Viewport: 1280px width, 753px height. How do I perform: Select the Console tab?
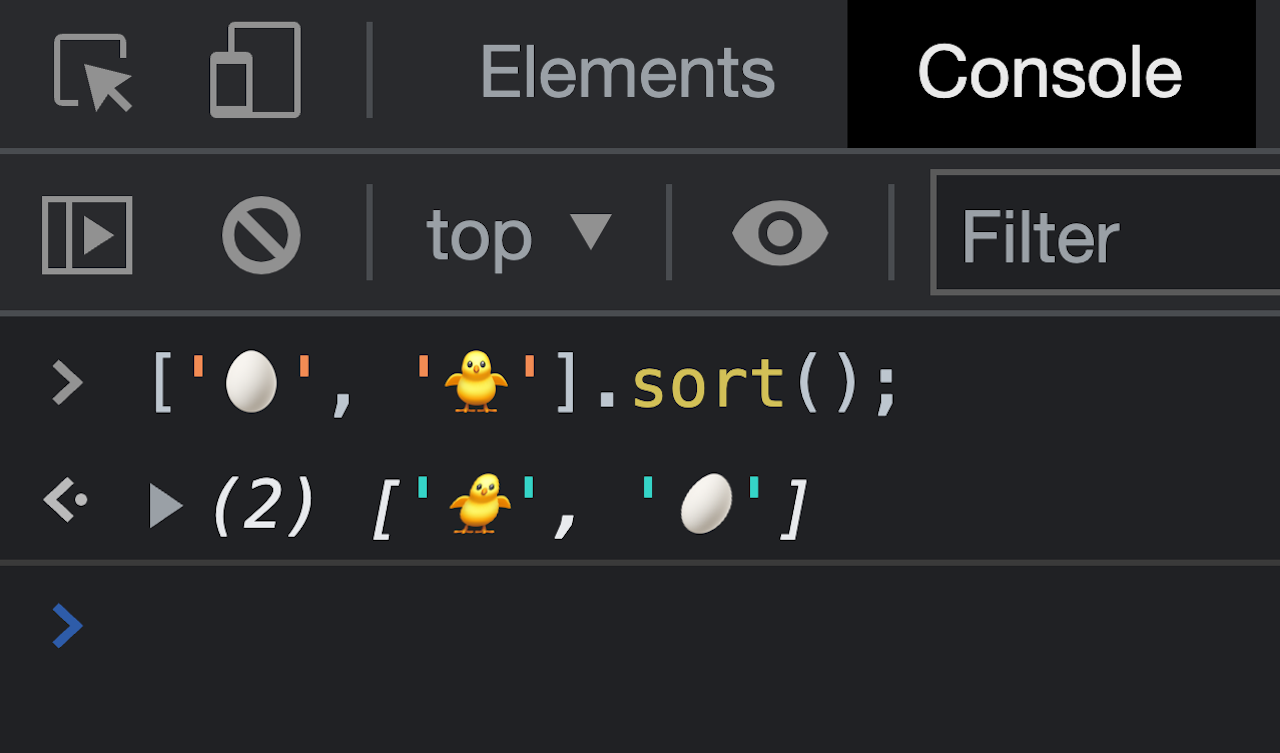(1049, 73)
